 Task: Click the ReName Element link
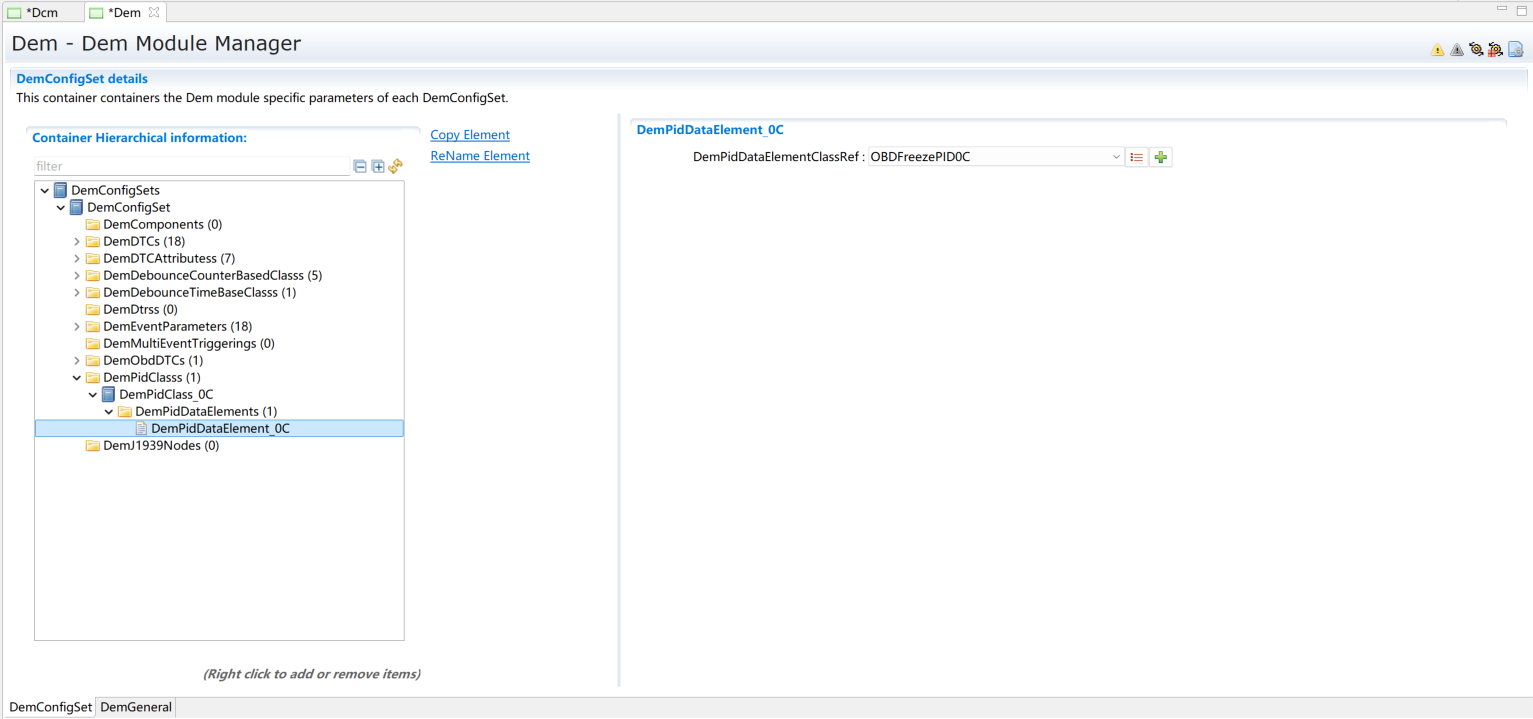pos(480,156)
